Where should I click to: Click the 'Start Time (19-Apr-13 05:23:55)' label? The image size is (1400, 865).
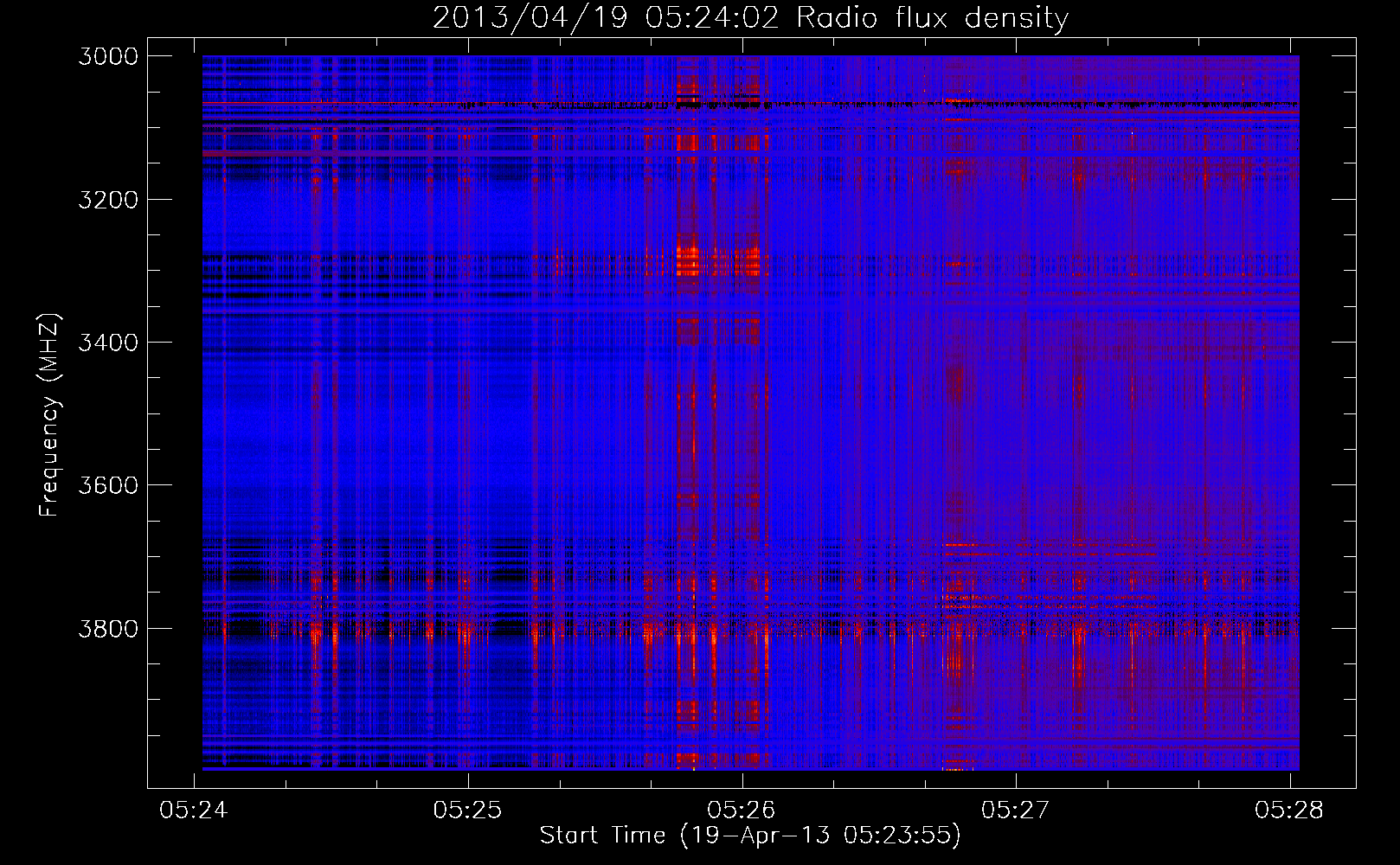click(750, 836)
